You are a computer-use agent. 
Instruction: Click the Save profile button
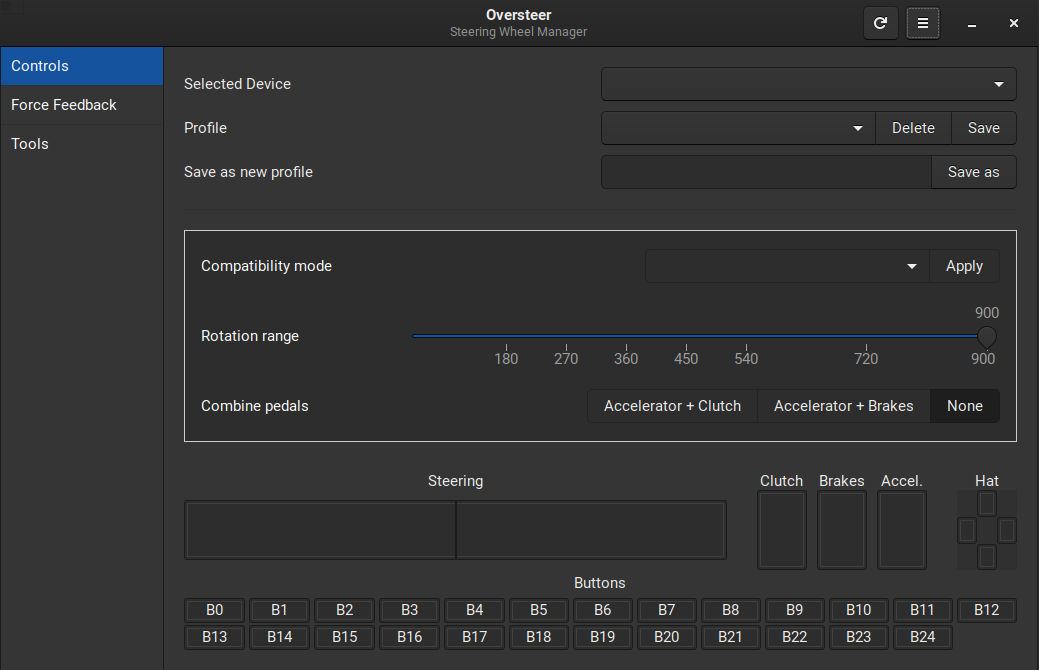click(983, 128)
